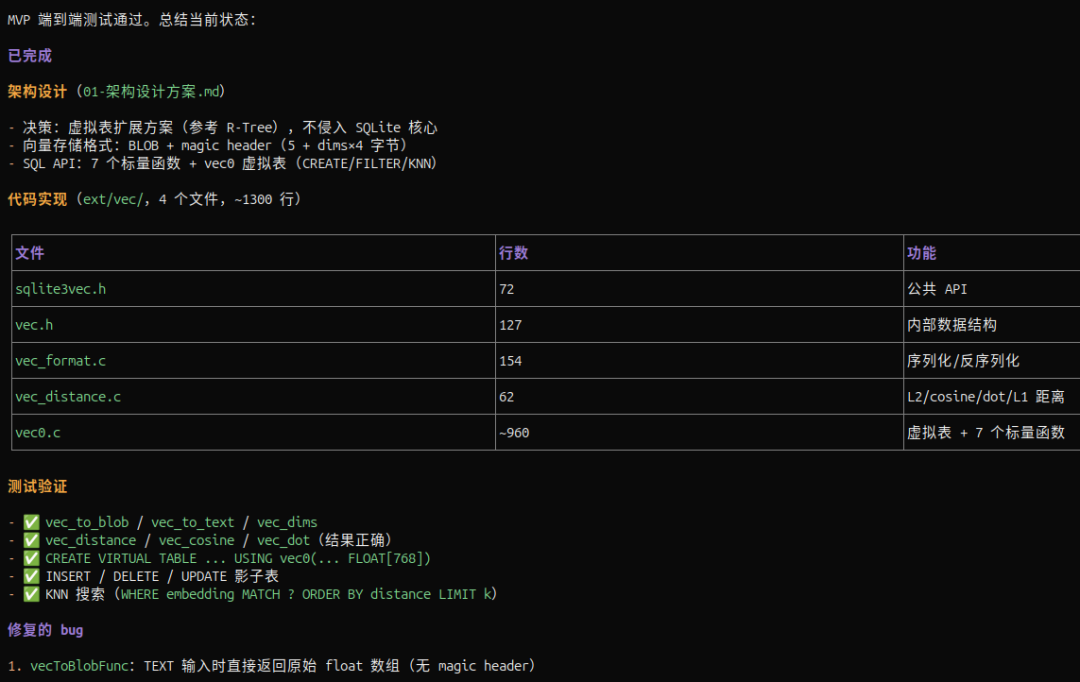The height and width of the screenshot is (682, 1080).
Task: Click the checkmark next to vec_distance line
Action: 31,540
